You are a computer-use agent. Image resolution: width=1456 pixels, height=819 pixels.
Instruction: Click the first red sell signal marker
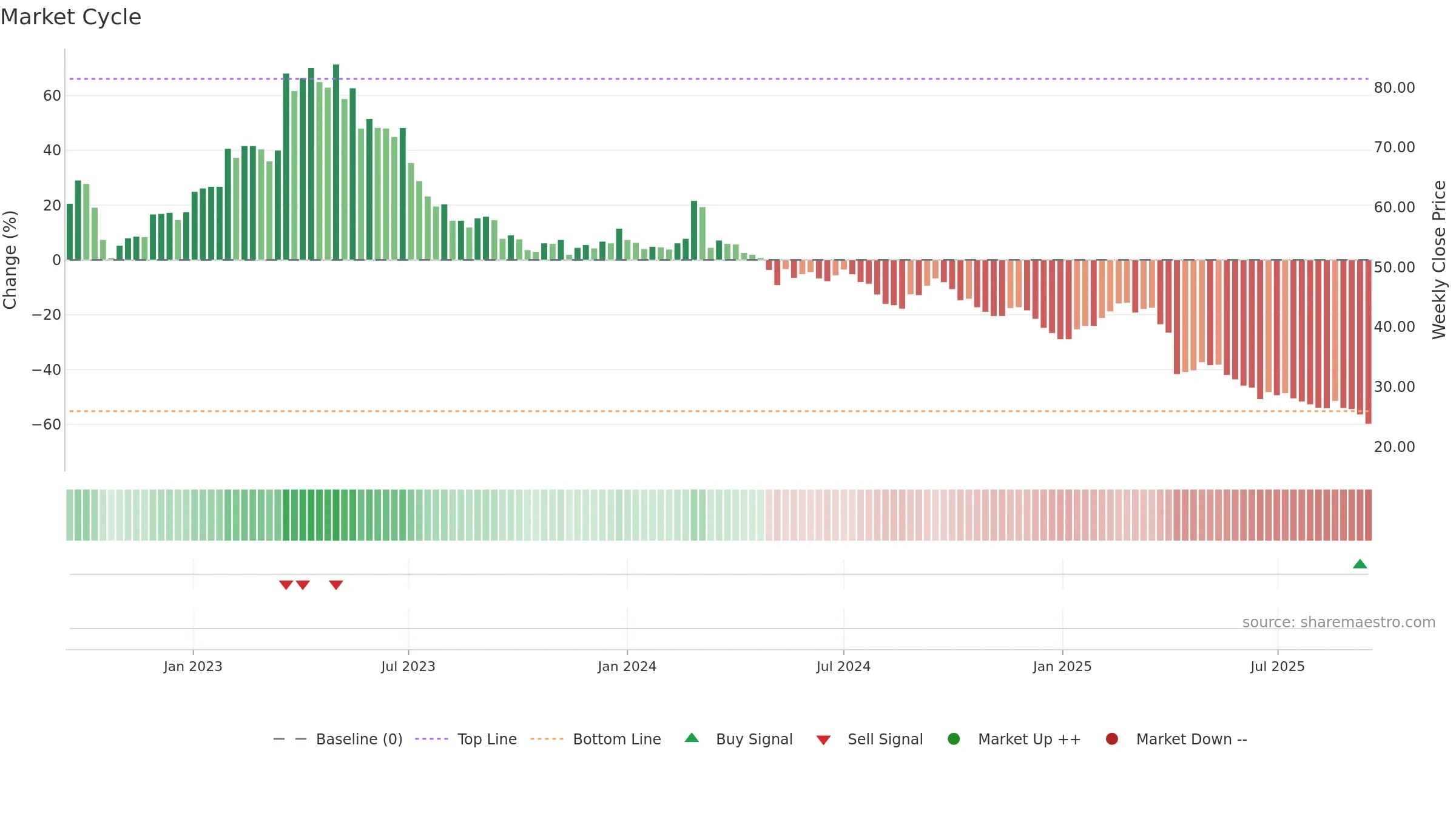(286, 585)
